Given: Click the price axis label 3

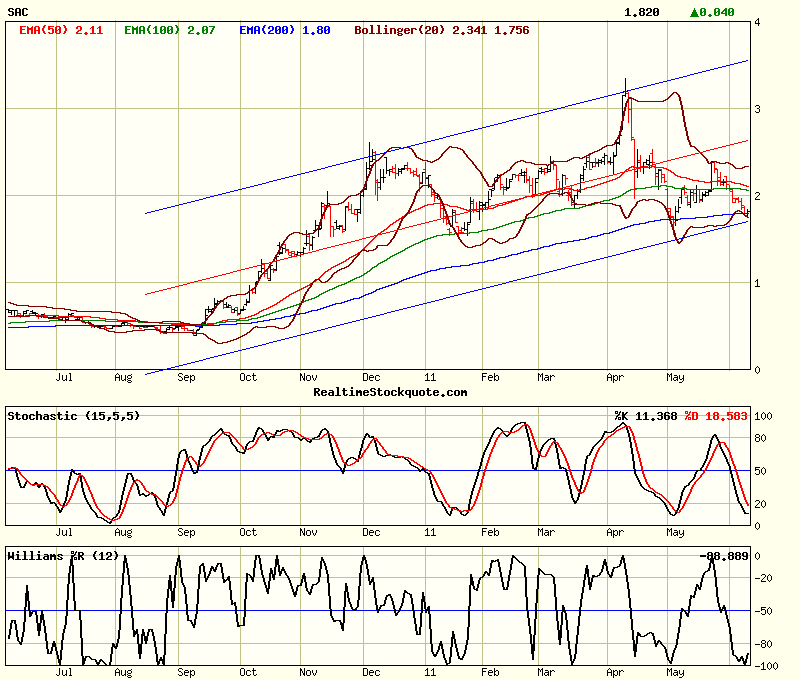Looking at the screenshot, I should pos(757,109).
